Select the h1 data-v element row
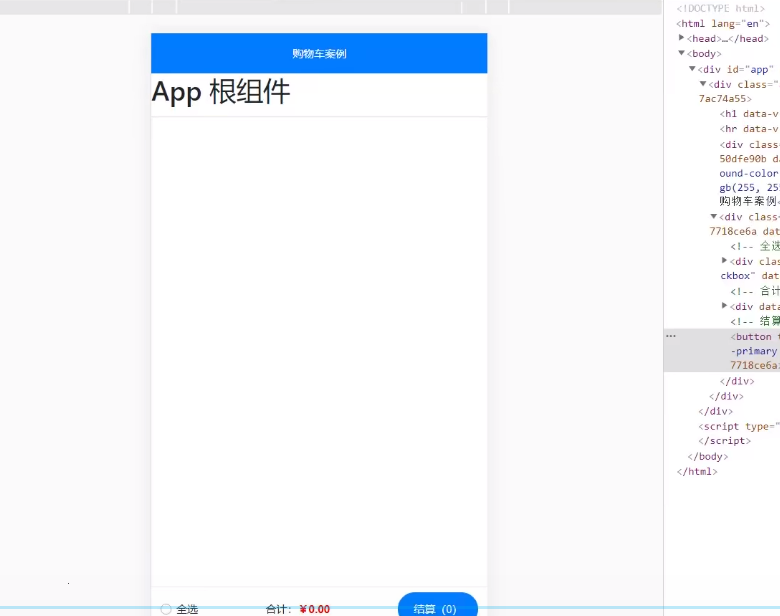Image resolution: width=780 pixels, height=616 pixels. [749, 114]
